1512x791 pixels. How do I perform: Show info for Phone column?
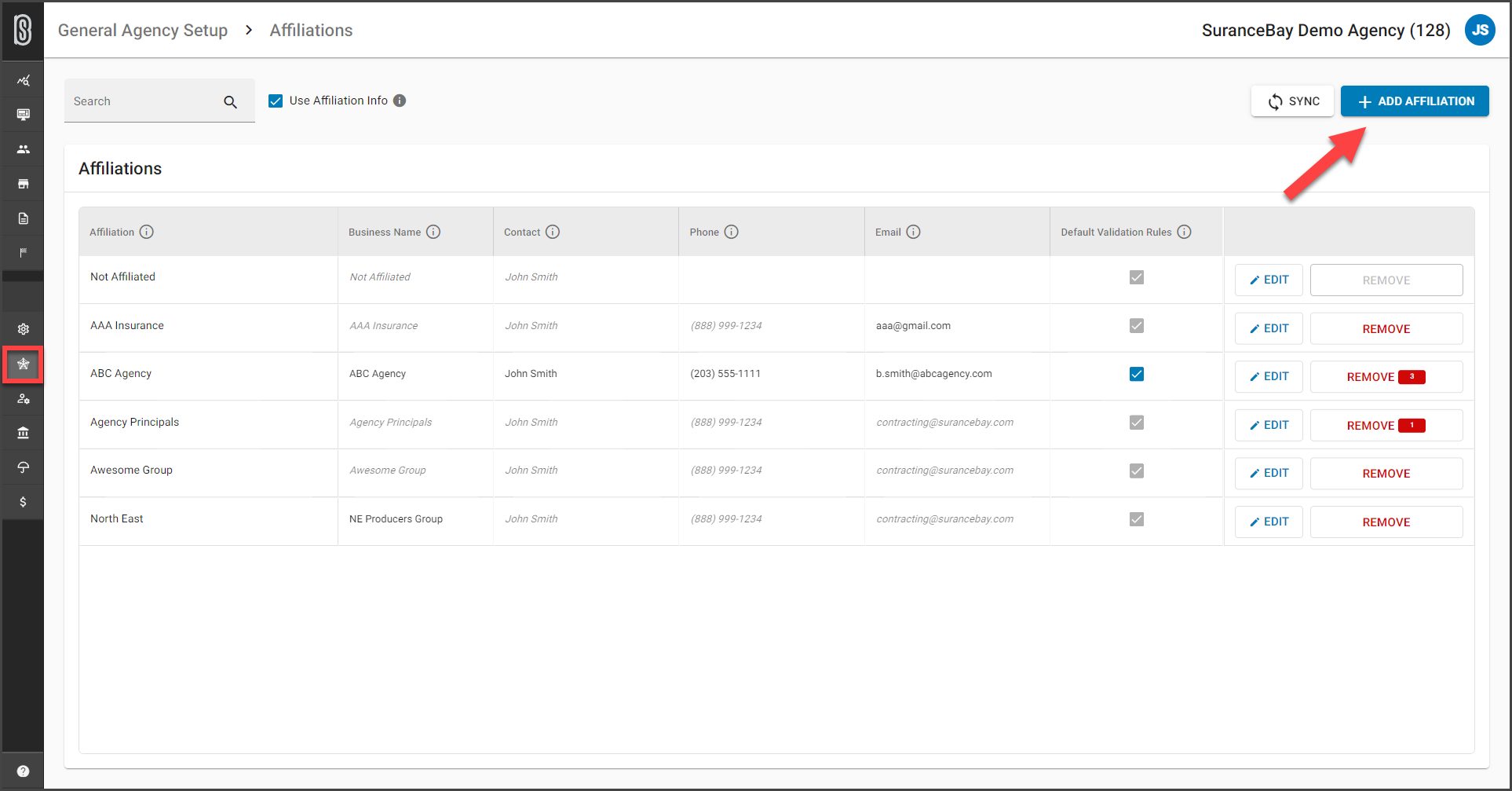point(732,232)
